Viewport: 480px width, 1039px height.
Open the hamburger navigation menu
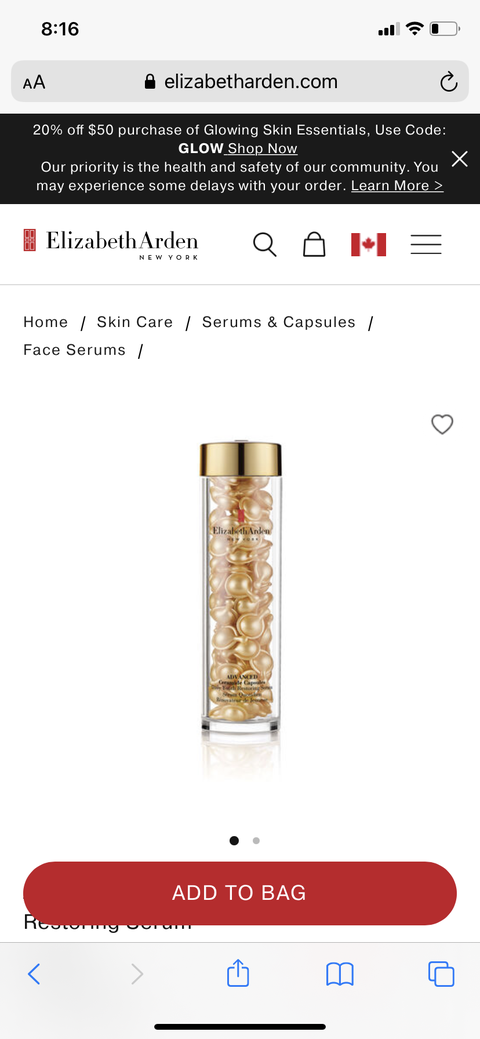click(426, 245)
